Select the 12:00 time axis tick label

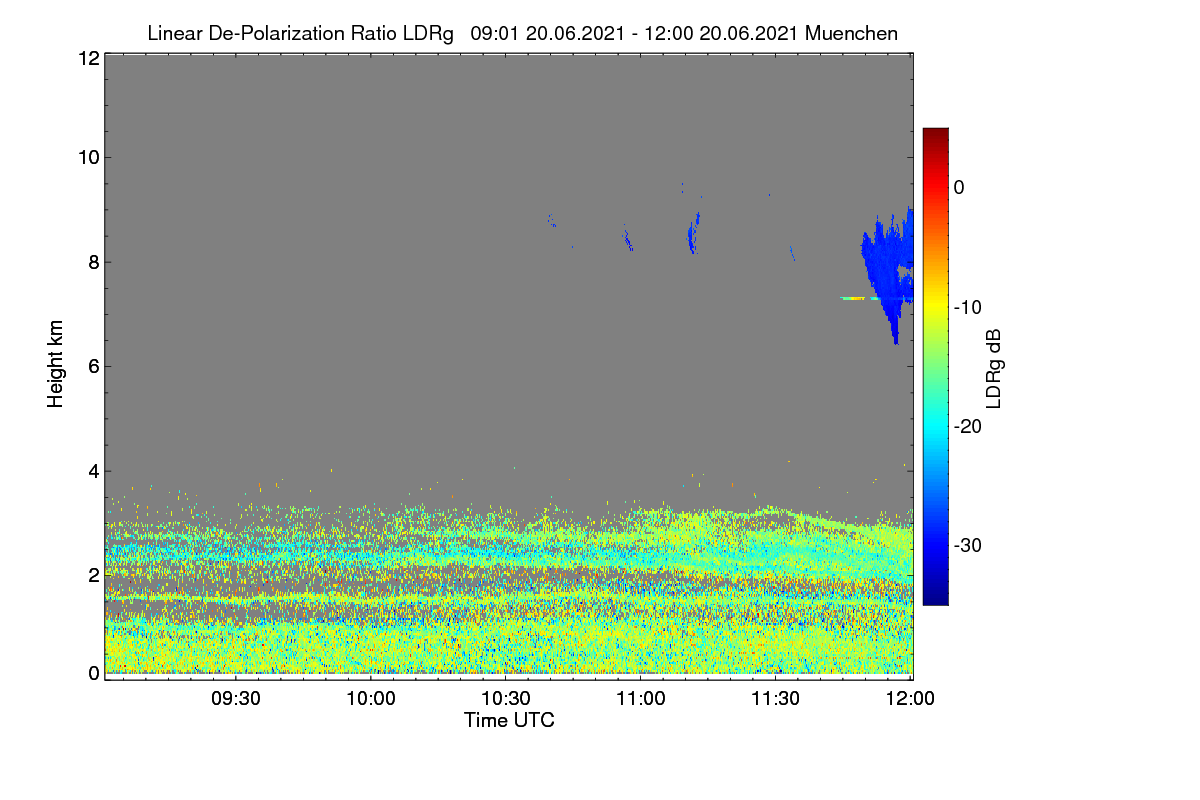tap(910, 698)
